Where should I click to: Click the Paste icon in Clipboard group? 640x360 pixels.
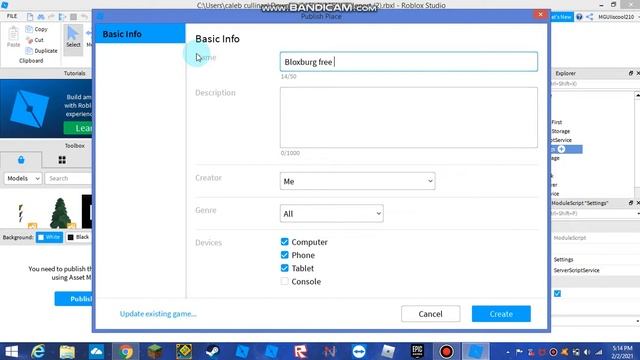click(13, 37)
